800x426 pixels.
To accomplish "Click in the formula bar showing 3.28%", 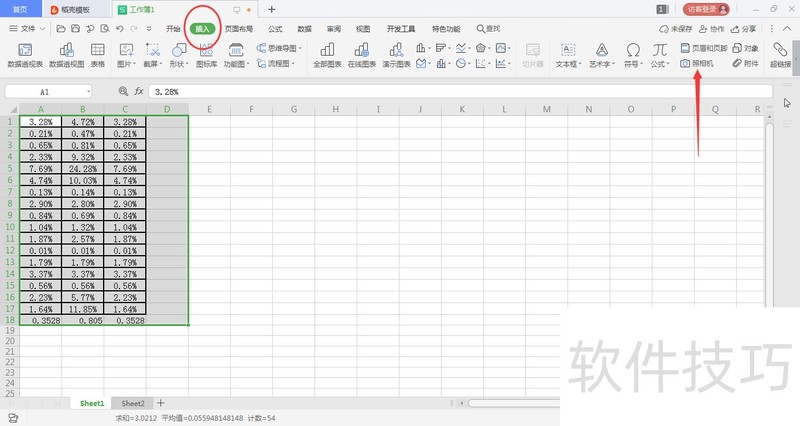I will tap(460, 92).
